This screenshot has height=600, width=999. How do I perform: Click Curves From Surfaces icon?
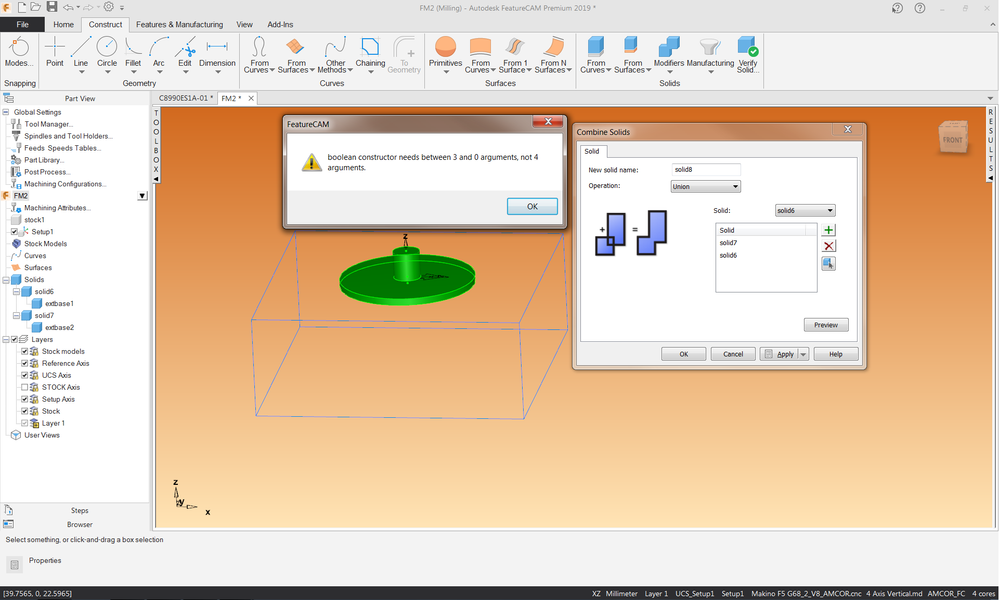(295, 47)
